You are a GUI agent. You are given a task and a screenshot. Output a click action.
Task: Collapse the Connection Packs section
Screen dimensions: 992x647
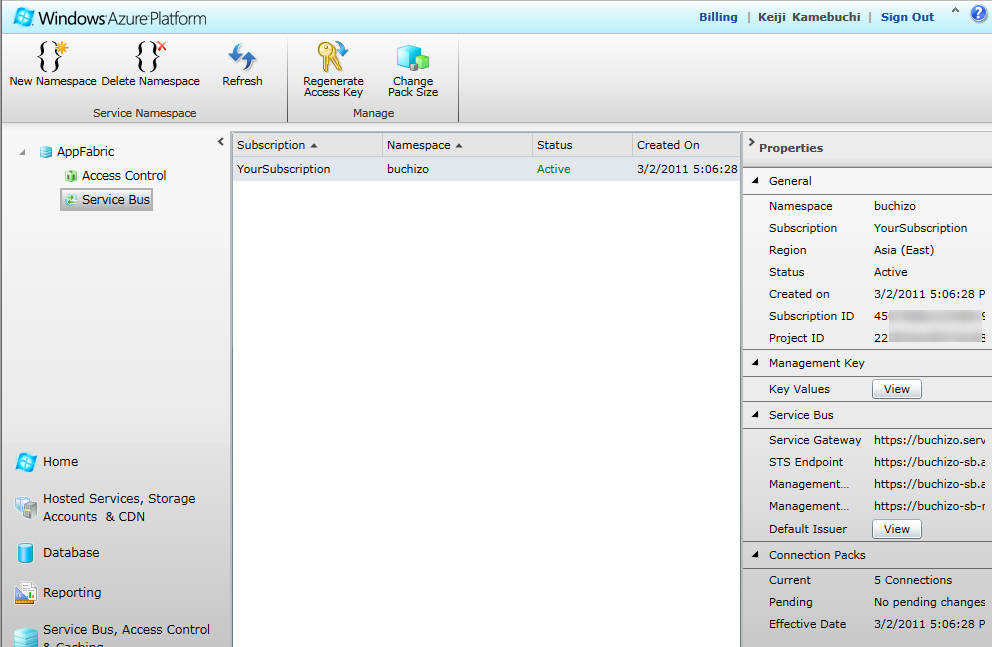pos(754,555)
